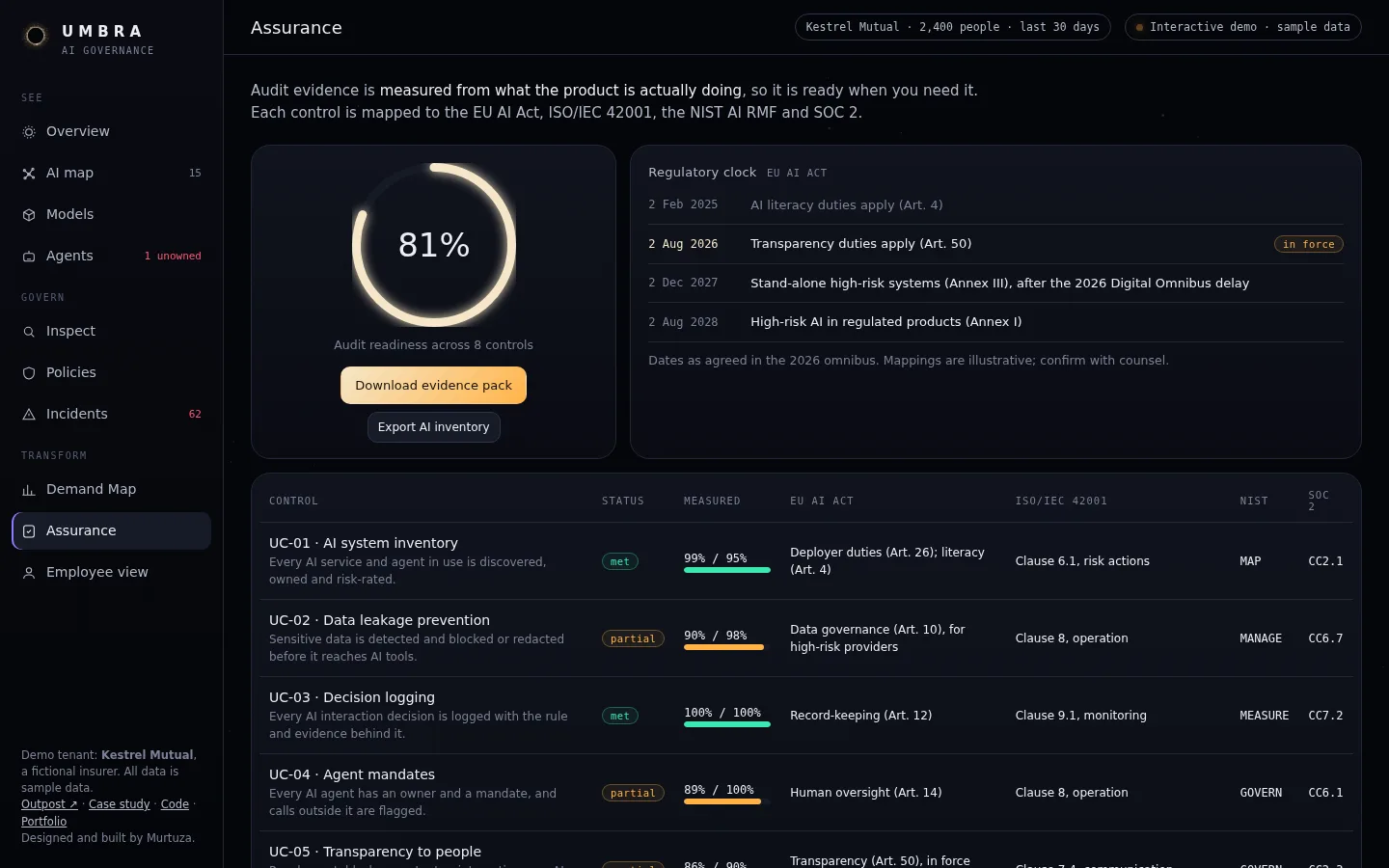Switch to Demand Map
The height and width of the screenshot is (868, 1389).
112,489
